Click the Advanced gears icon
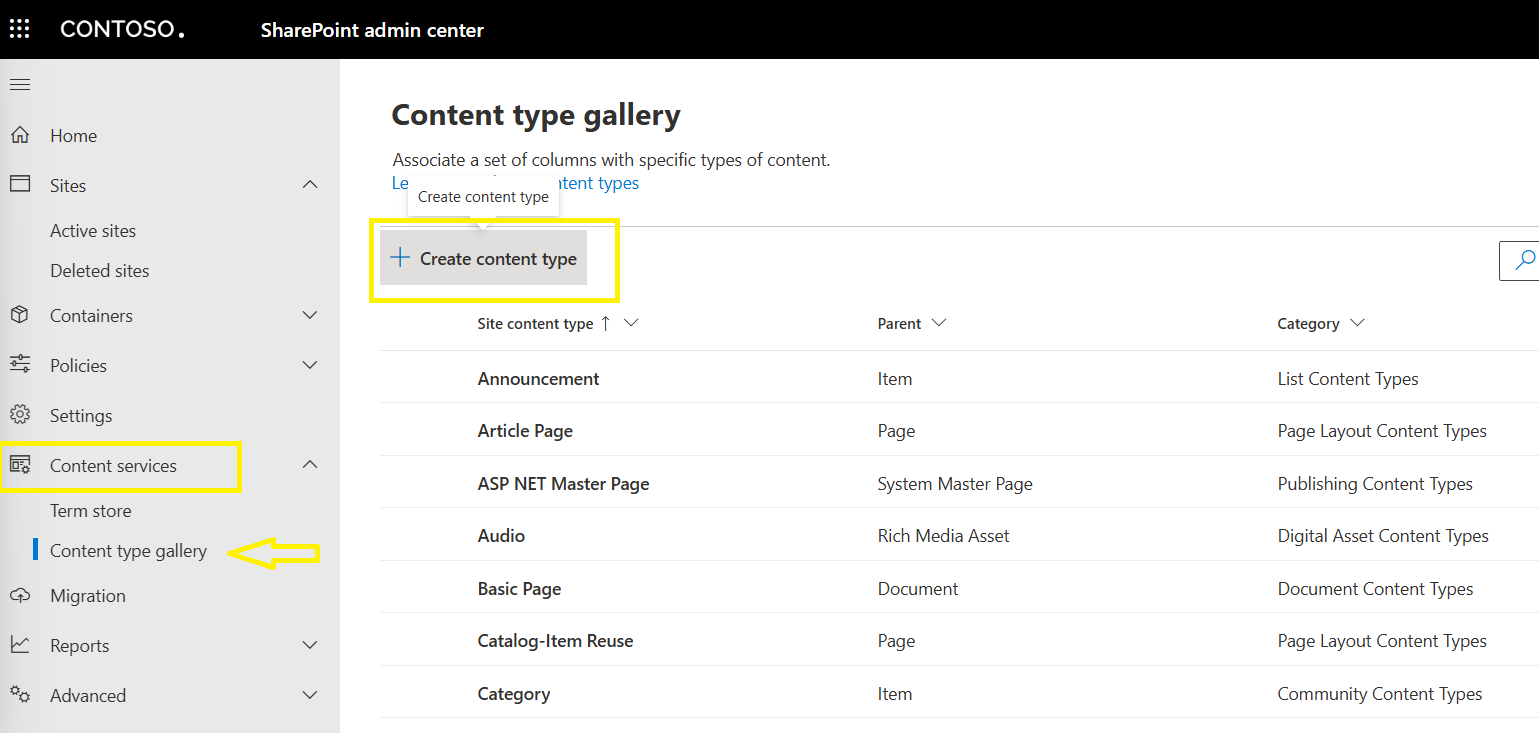Image resolution: width=1539 pixels, height=733 pixels. click(20, 694)
